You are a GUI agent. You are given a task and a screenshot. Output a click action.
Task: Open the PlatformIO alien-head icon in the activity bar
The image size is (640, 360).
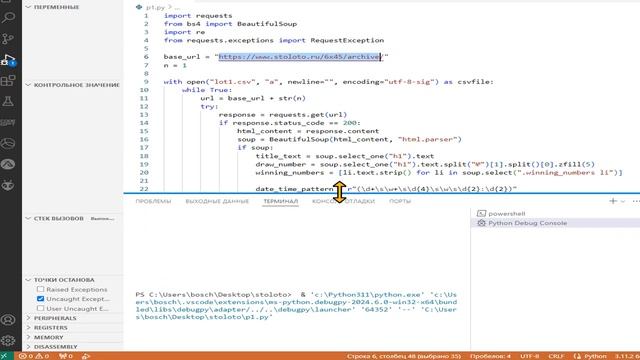(8, 185)
